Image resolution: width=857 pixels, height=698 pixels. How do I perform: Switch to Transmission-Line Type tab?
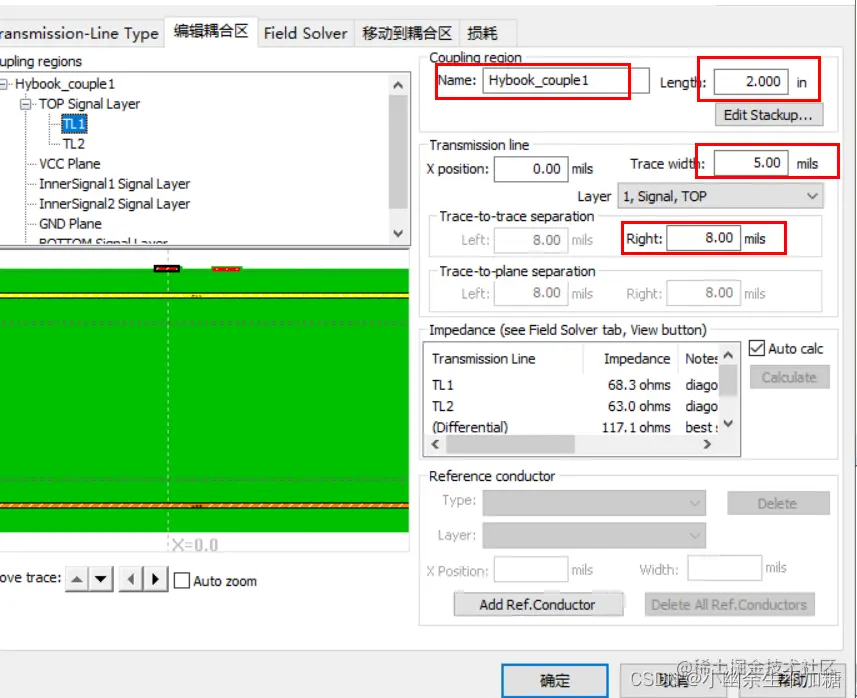click(x=80, y=33)
